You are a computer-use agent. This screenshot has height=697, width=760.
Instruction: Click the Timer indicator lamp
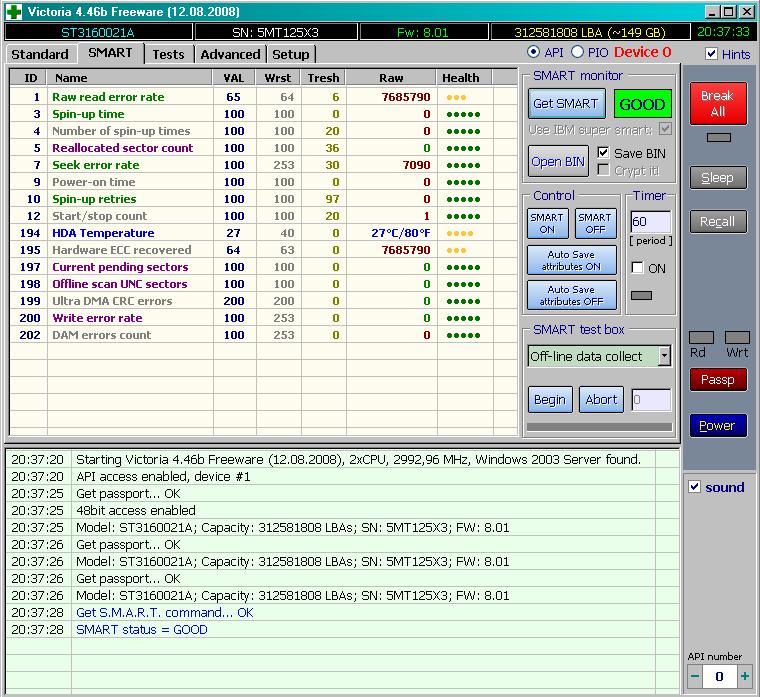click(641, 295)
